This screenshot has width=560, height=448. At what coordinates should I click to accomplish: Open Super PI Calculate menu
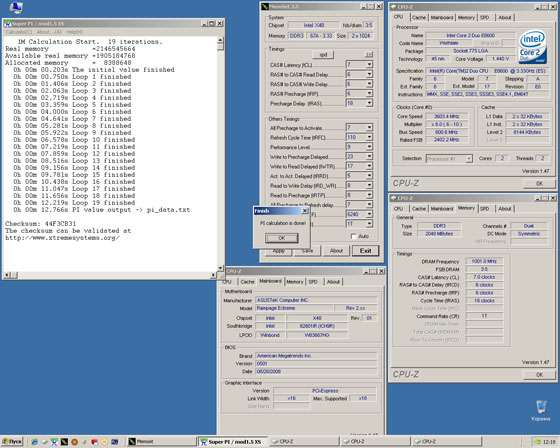click(x=19, y=32)
